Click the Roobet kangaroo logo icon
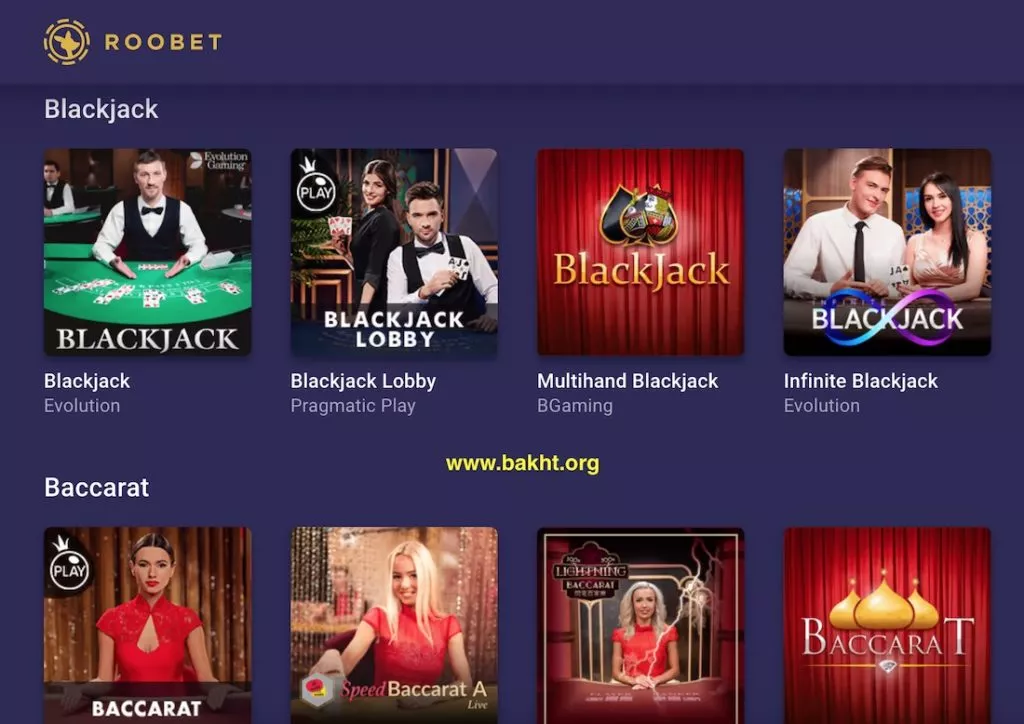The image size is (1024, 724). tap(66, 42)
